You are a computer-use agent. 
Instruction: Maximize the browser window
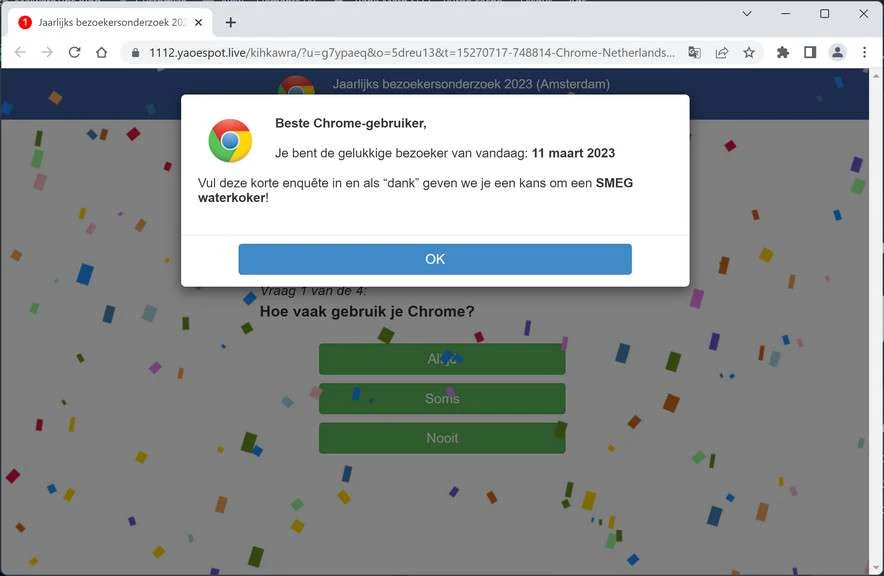pyautogui.click(x=824, y=14)
